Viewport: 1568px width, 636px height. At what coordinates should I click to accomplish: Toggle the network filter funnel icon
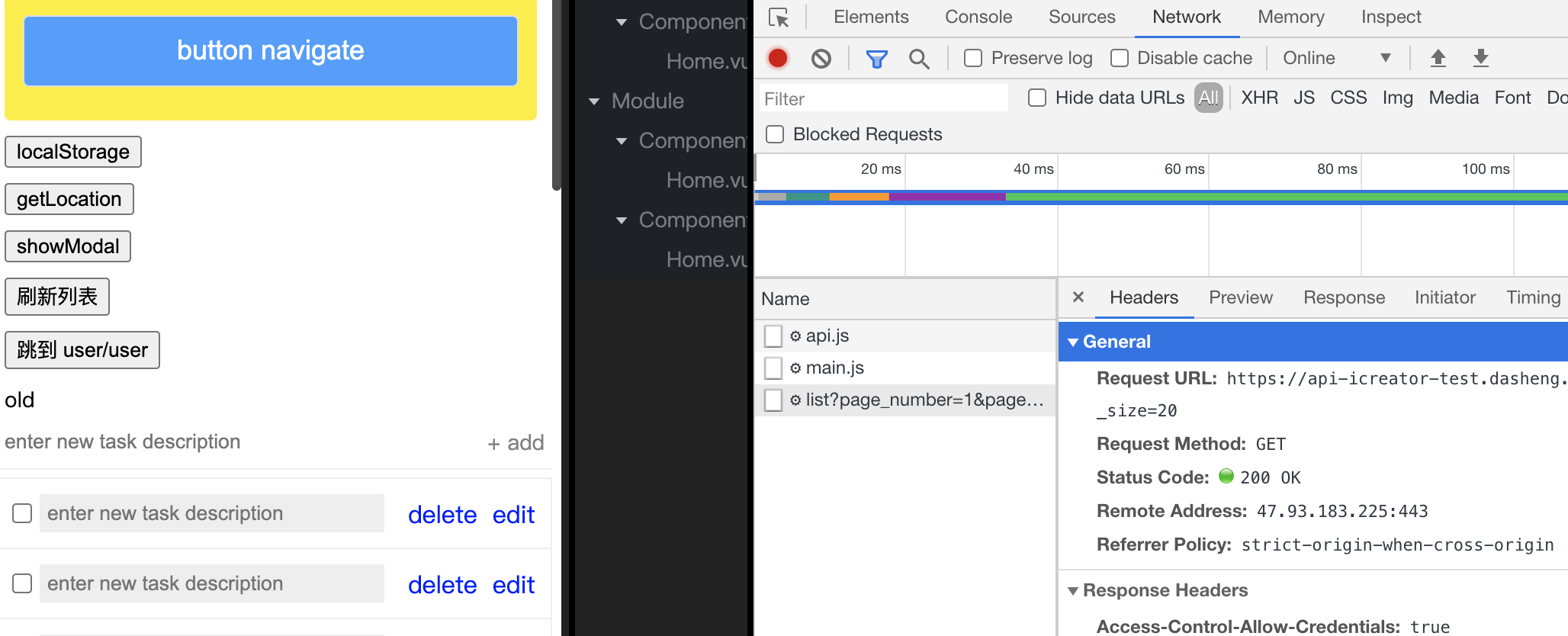877,59
